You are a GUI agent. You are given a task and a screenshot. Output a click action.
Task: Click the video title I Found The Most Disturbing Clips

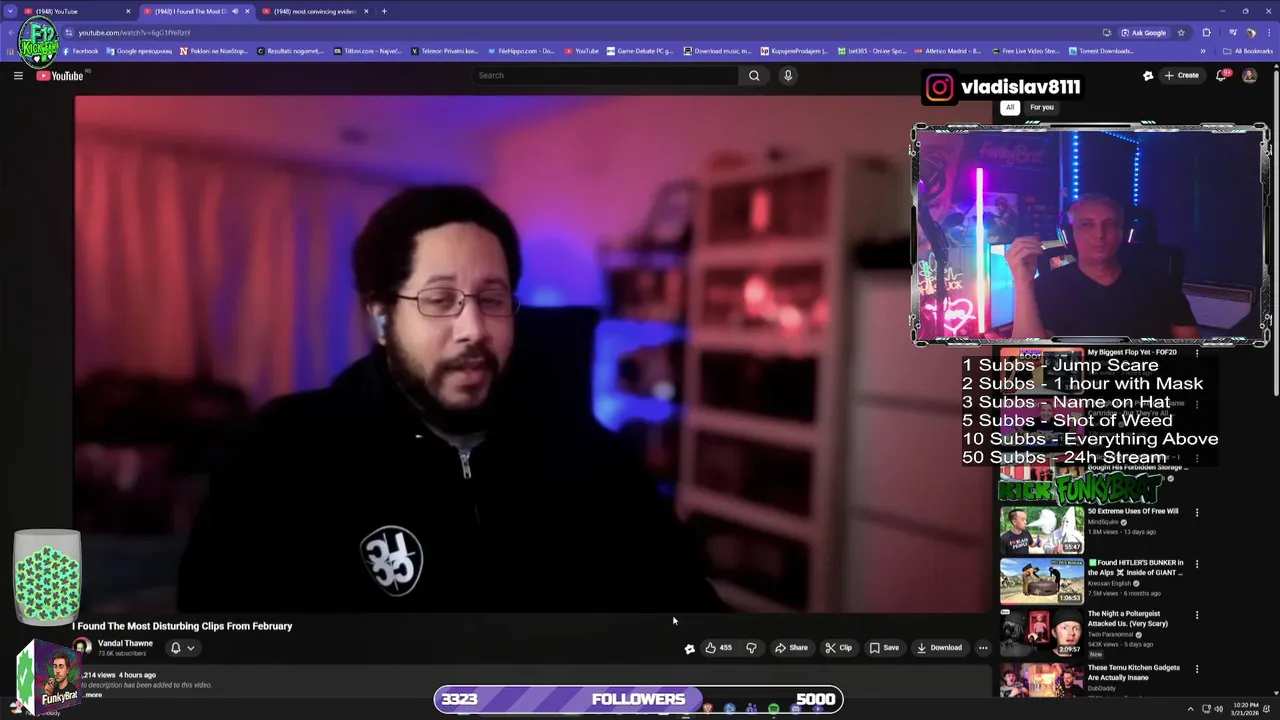click(x=182, y=626)
